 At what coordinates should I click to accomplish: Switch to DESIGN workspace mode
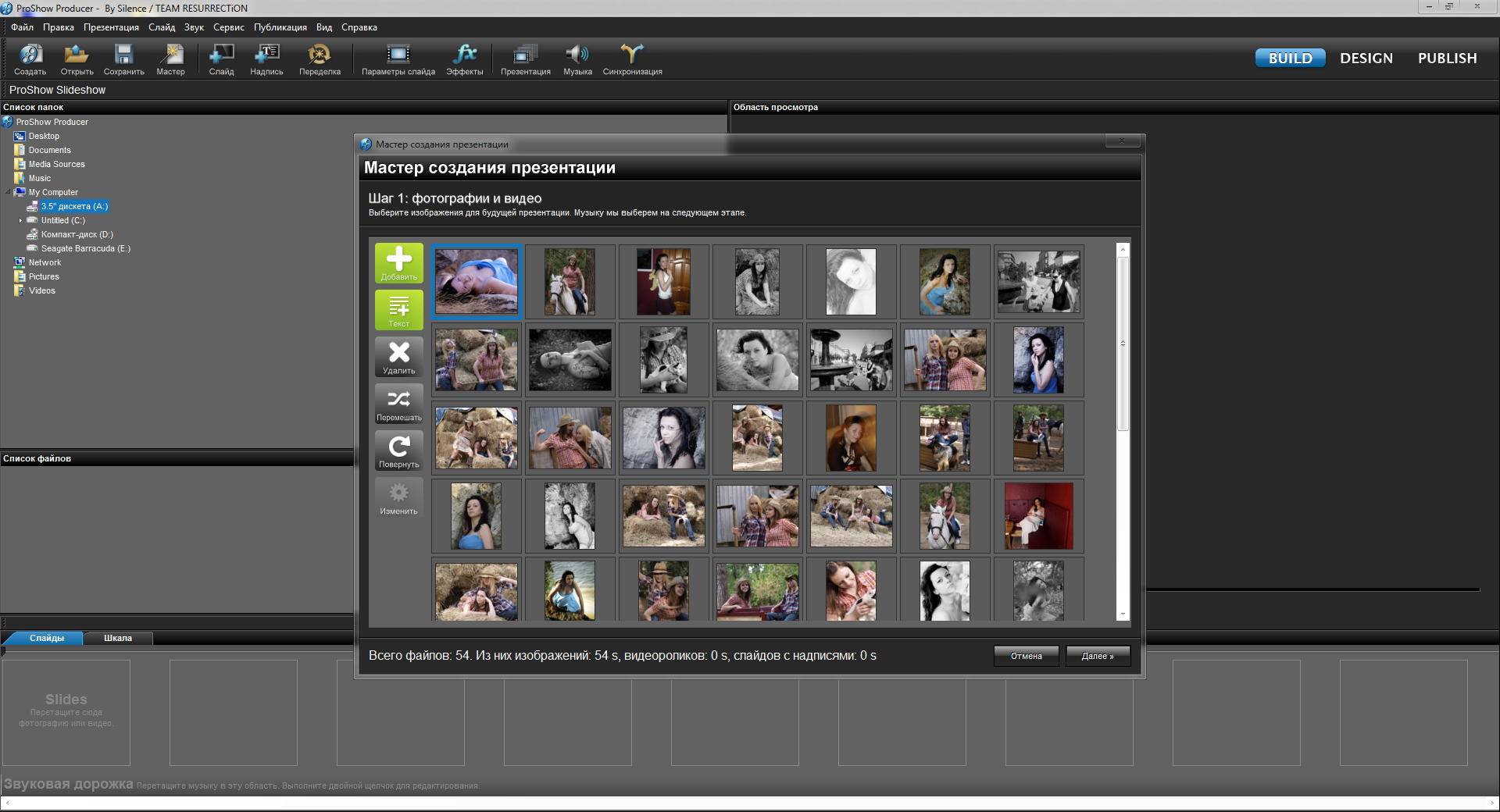point(1366,59)
